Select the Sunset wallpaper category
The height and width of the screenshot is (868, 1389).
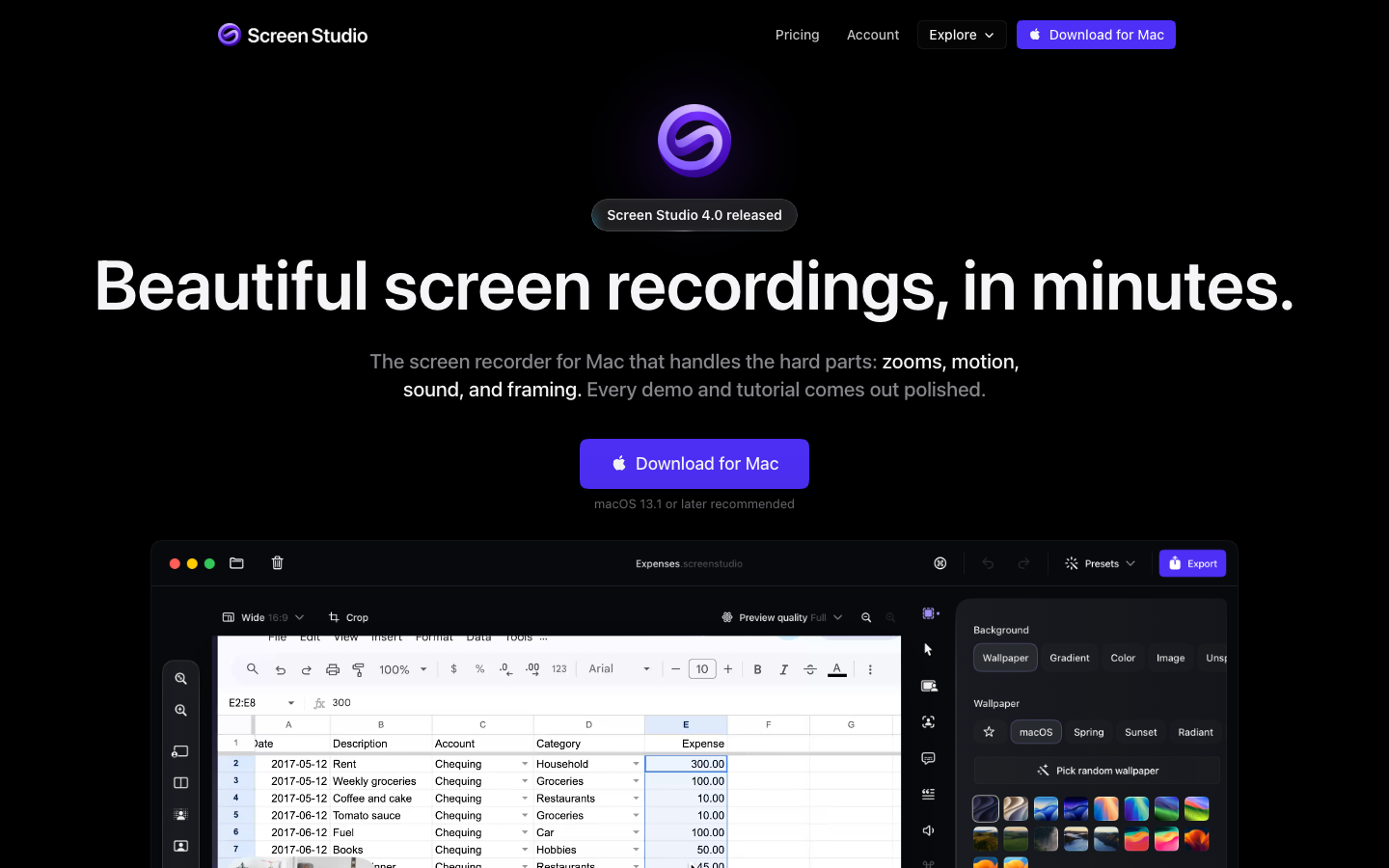pos(1141,732)
